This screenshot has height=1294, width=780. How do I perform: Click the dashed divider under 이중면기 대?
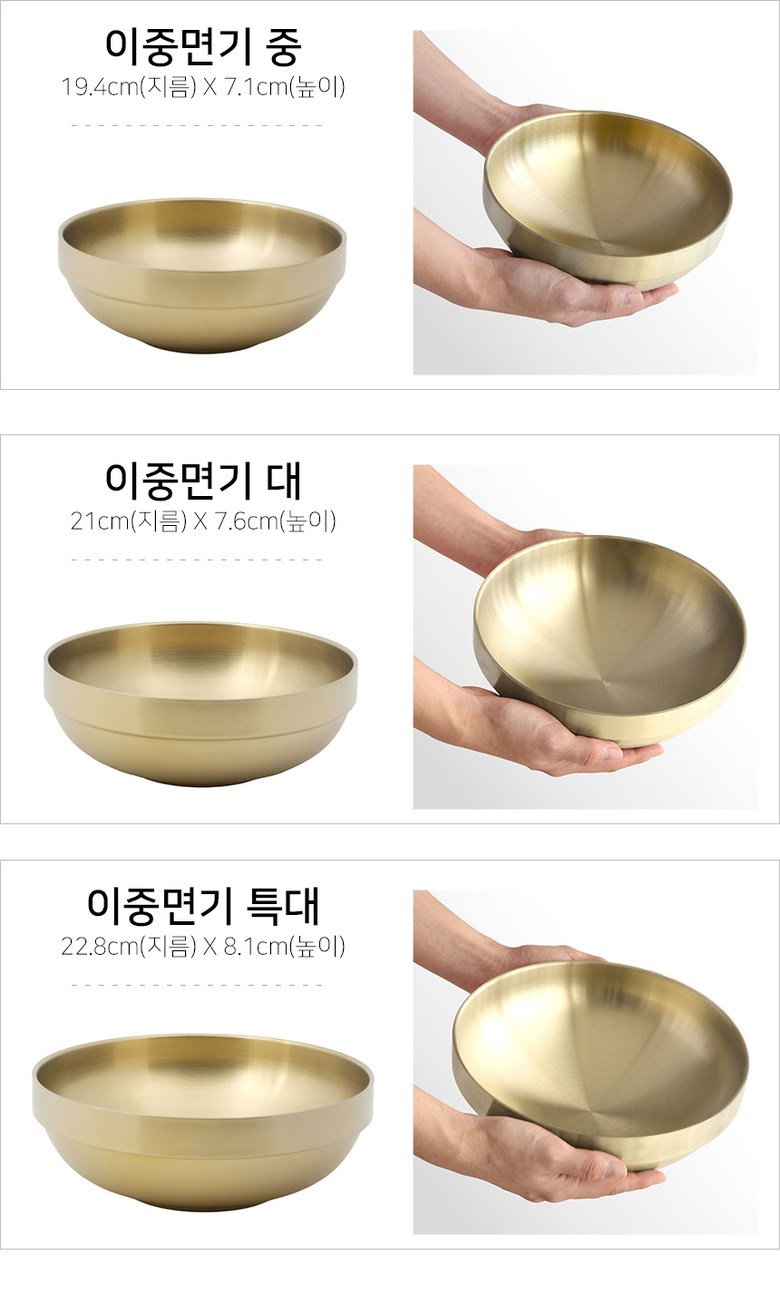(x=197, y=559)
